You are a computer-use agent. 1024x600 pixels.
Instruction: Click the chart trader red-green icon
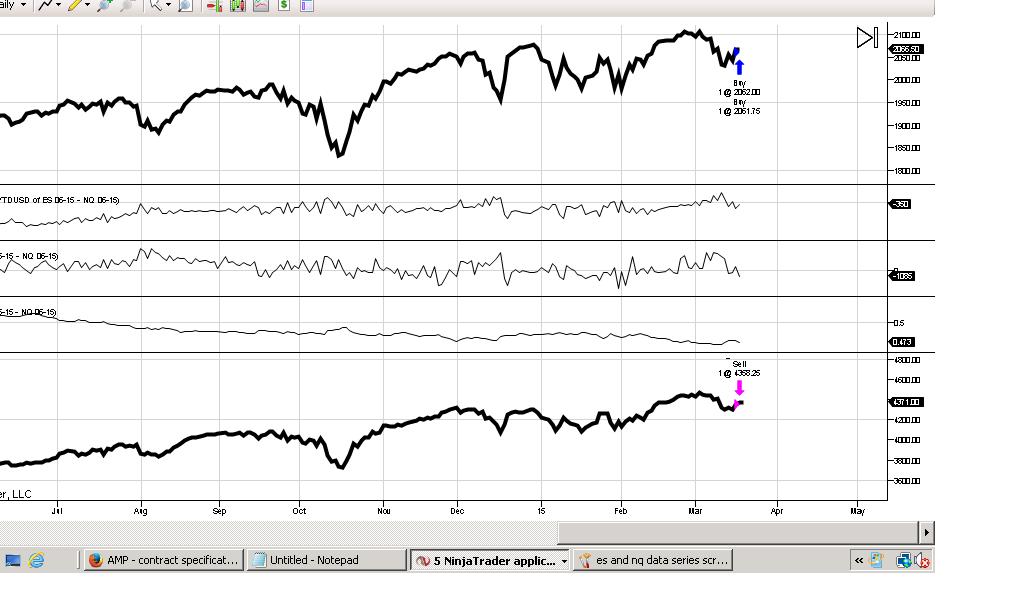tap(214, 6)
